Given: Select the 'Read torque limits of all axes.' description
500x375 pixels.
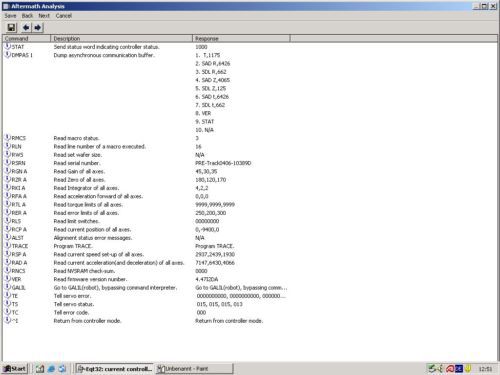Looking at the screenshot, I should click(88, 205).
